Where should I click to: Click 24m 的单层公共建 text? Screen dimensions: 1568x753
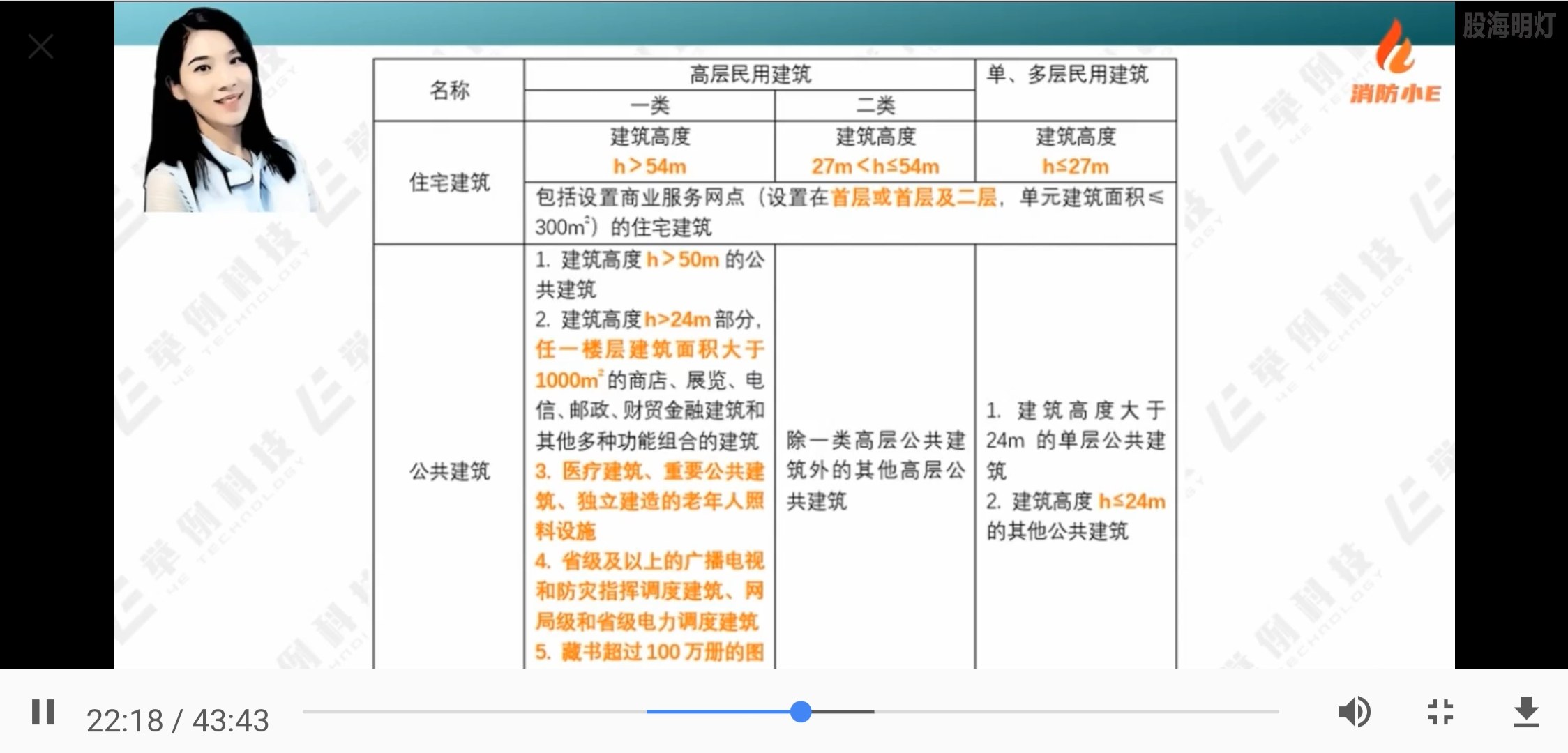coord(1076,441)
